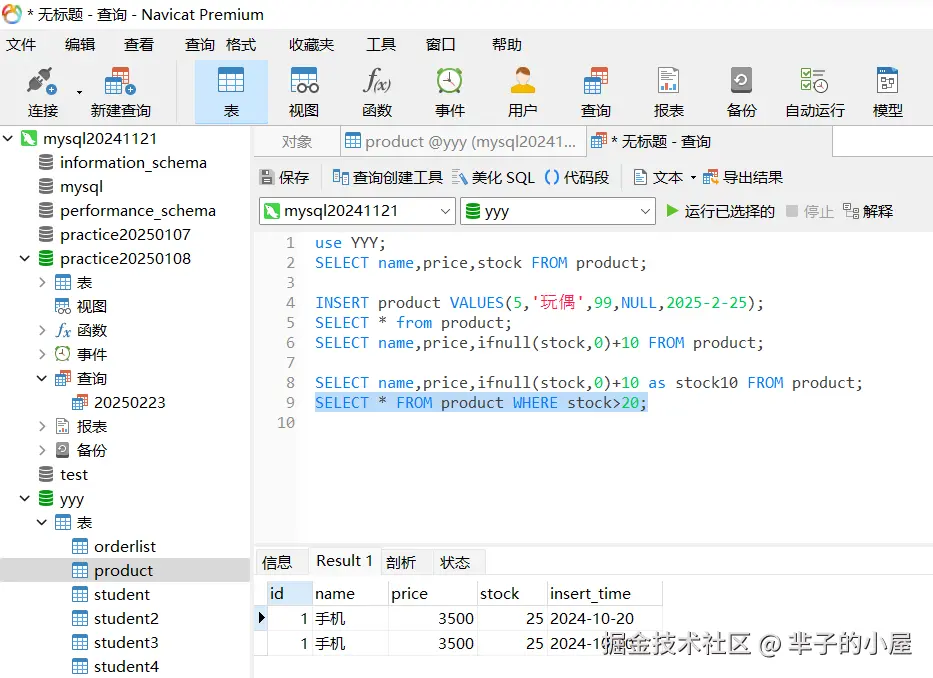
Task: Run the selected query (运行已选择的)
Action: (720, 211)
